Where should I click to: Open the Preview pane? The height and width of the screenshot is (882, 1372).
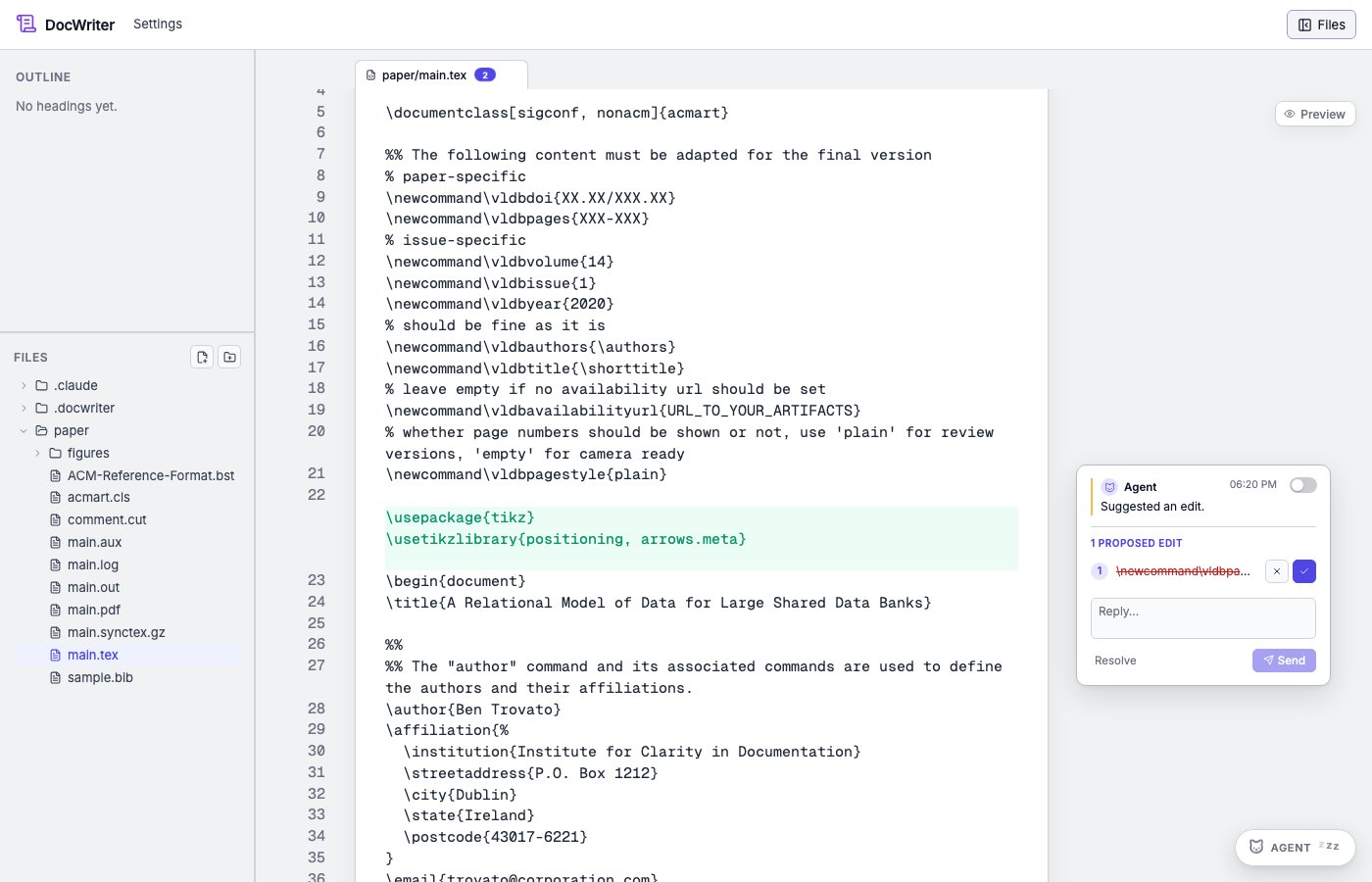click(x=1315, y=114)
